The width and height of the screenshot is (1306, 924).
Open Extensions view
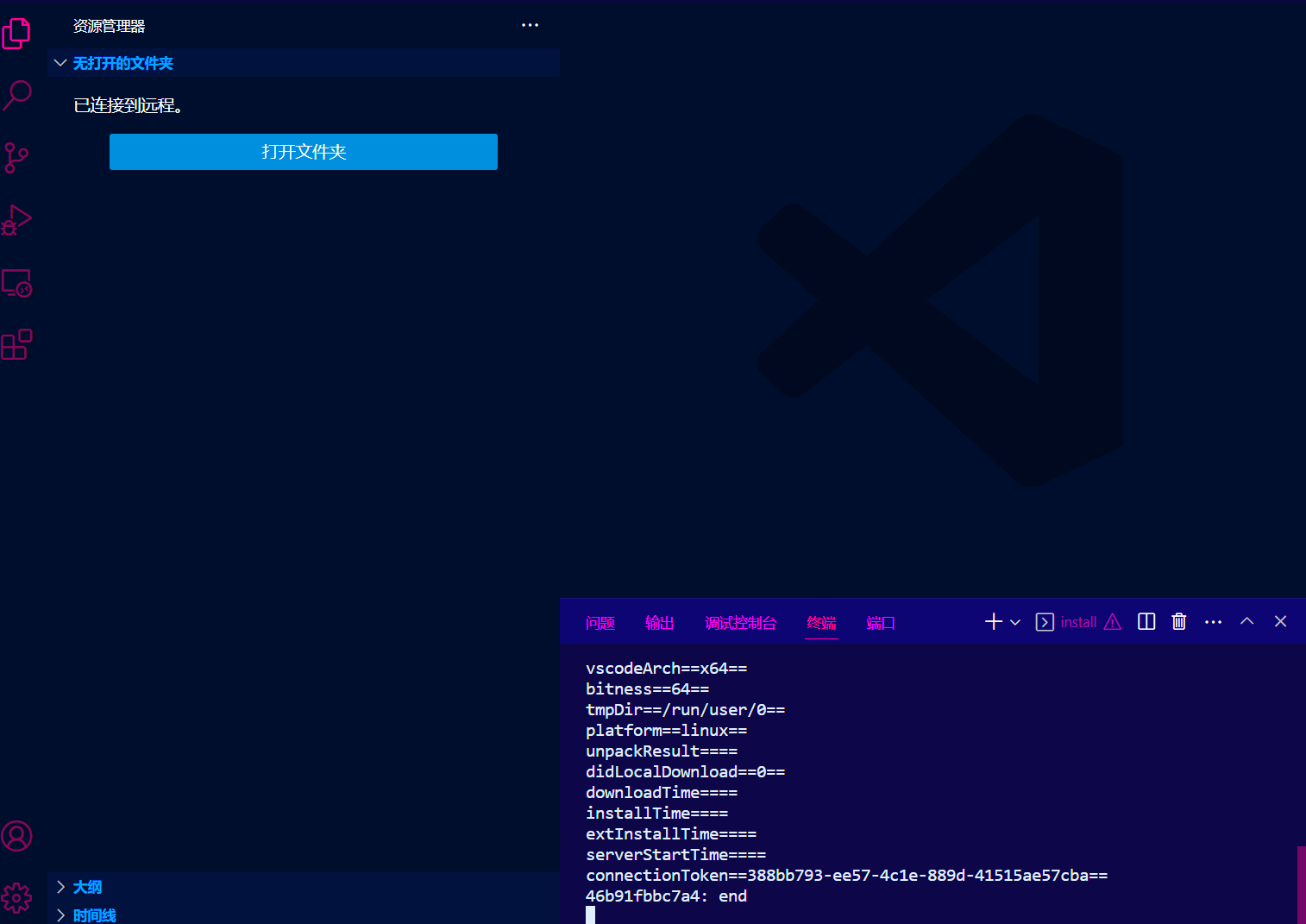coord(16,345)
